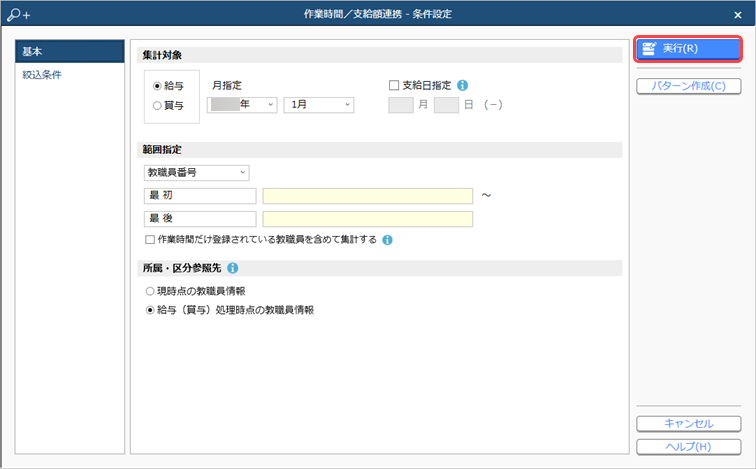Click info icon beside 支給日指定
The height and width of the screenshot is (469, 756).
(462, 85)
